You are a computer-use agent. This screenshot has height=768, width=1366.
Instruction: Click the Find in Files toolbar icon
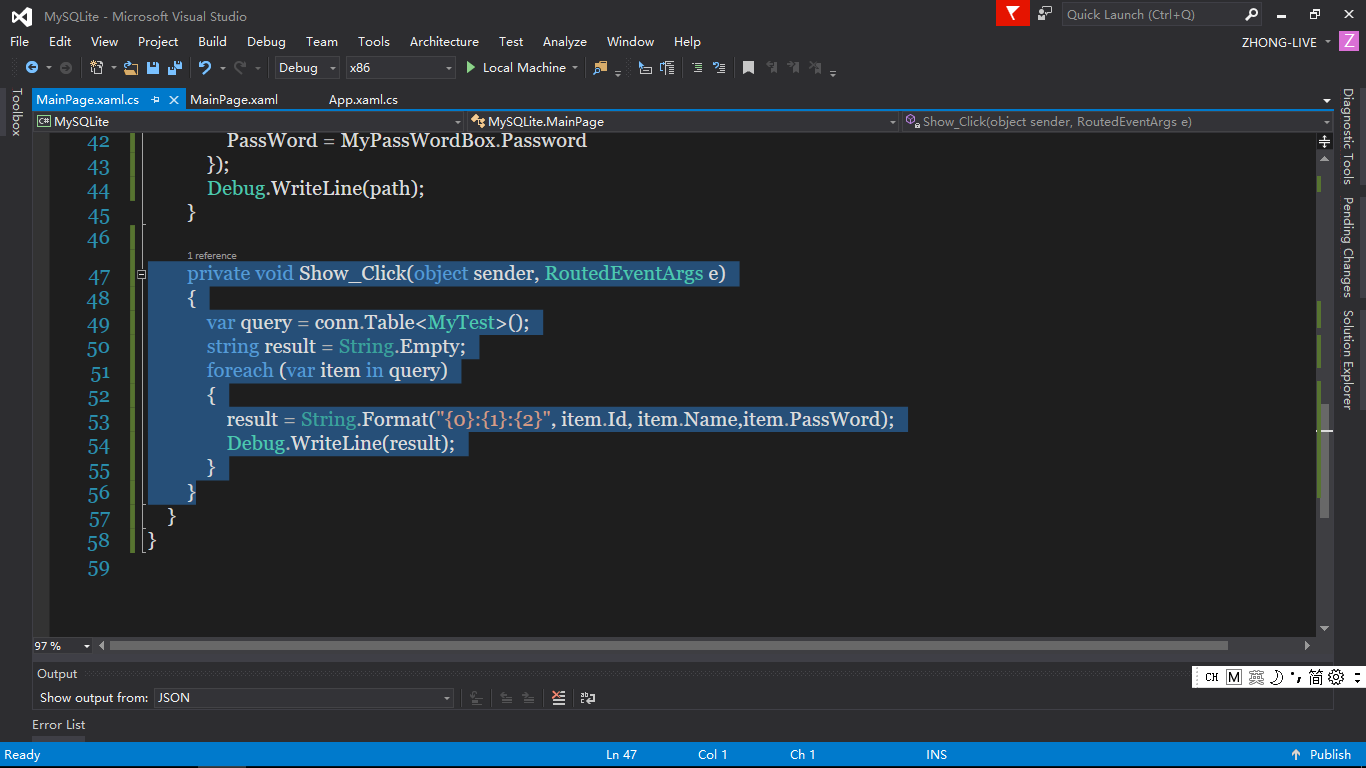pyautogui.click(x=600, y=68)
